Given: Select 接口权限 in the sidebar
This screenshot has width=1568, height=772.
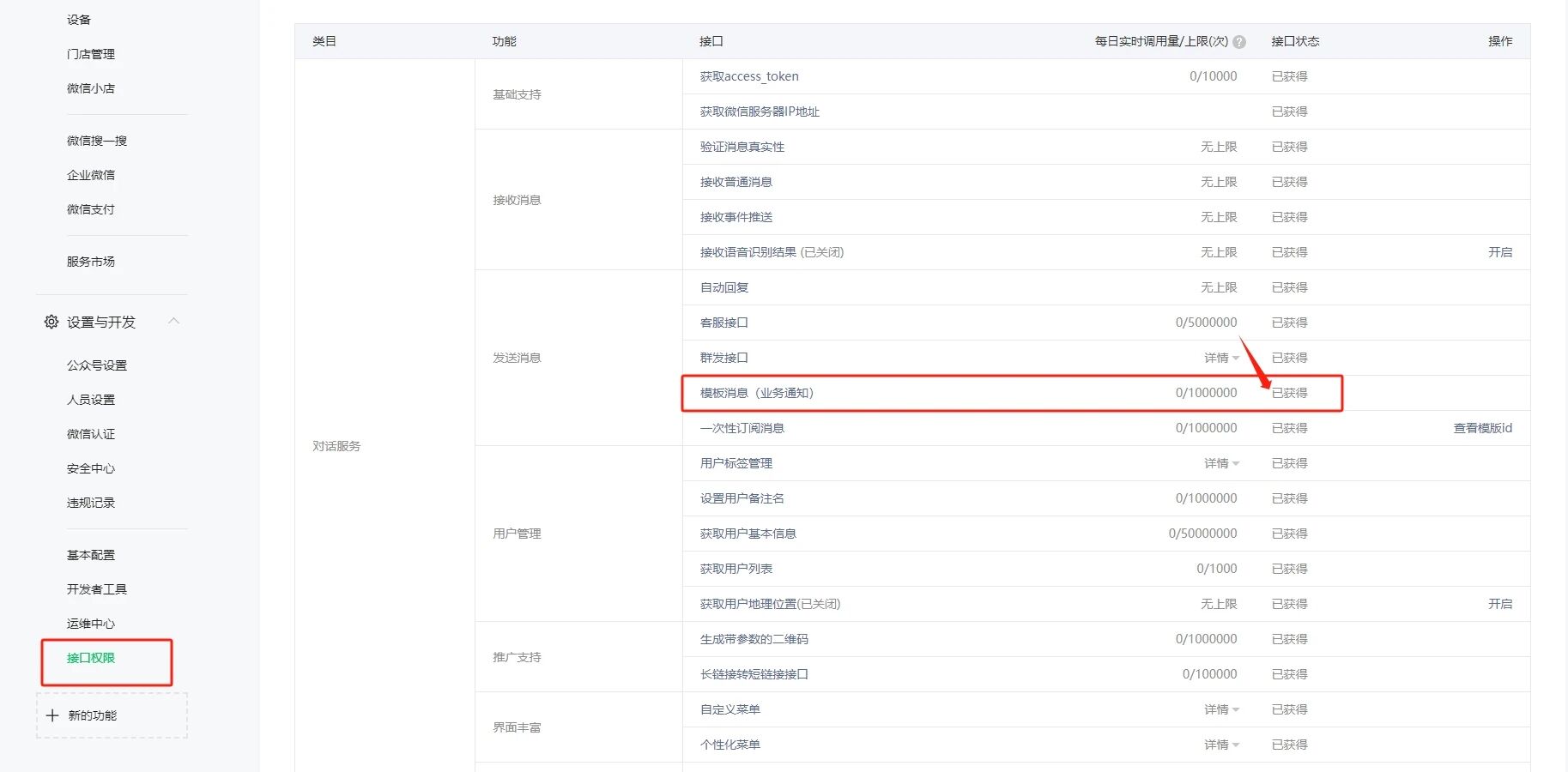Looking at the screenshot, I should pos(91,657).
